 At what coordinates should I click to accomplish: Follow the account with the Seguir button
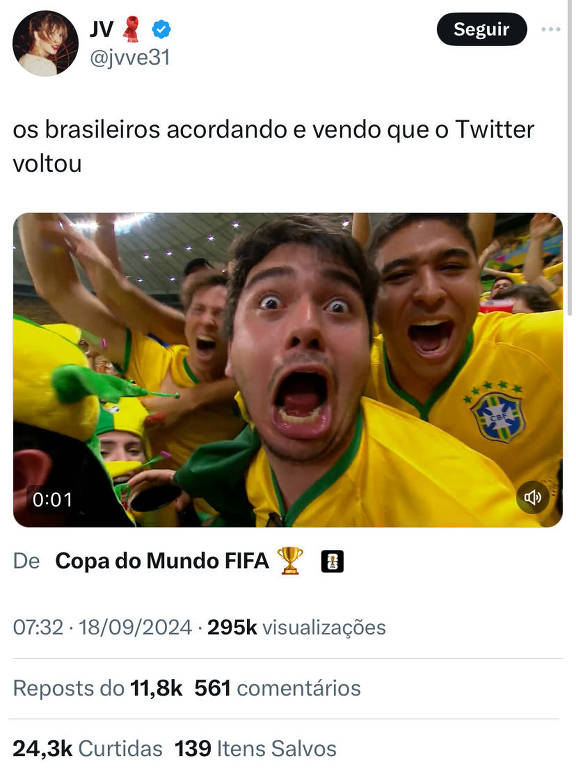pyautogui.click(x=481, y=29)
